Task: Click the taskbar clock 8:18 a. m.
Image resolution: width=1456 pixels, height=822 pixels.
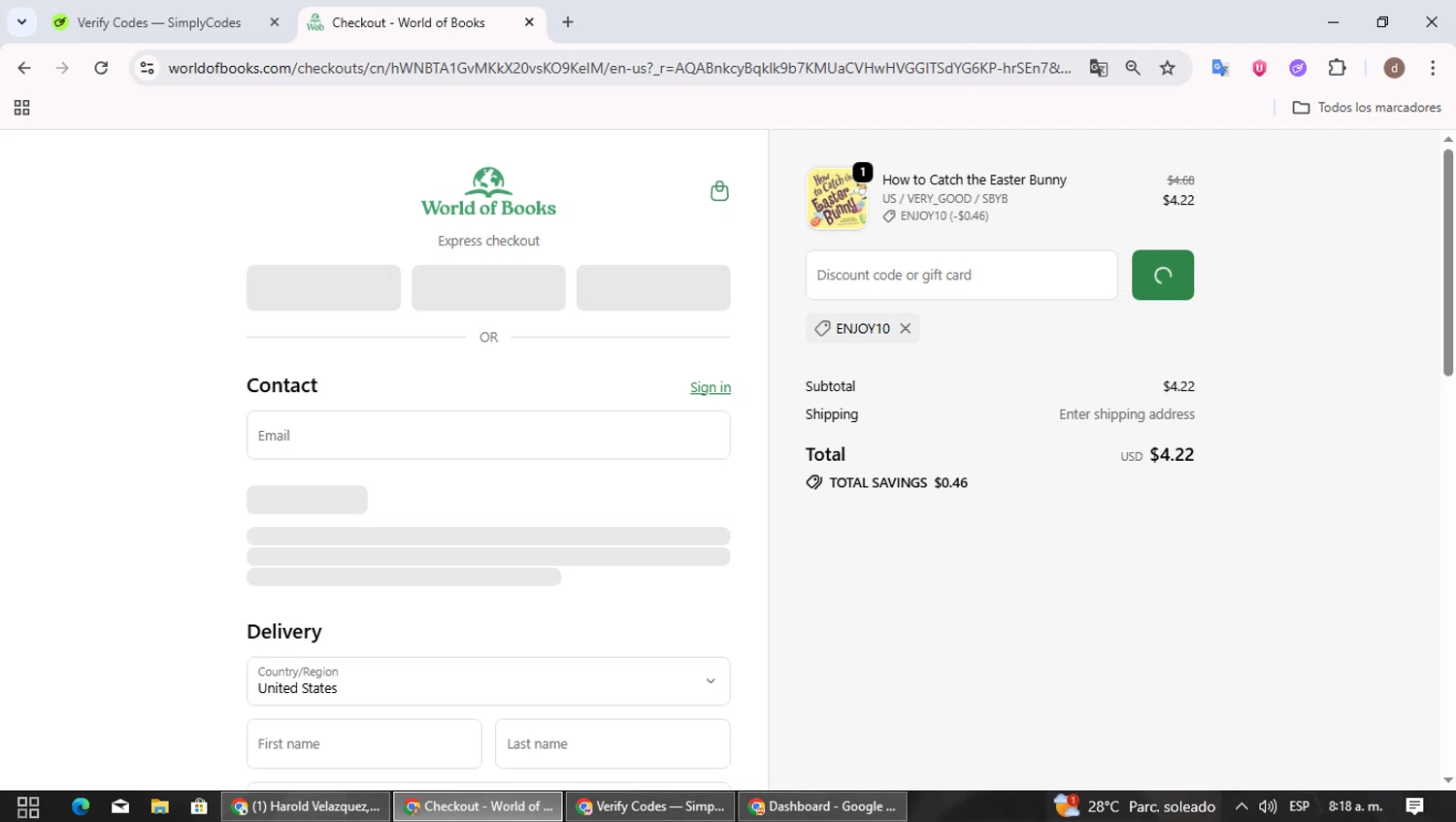Action: [x=1355, y=806]
